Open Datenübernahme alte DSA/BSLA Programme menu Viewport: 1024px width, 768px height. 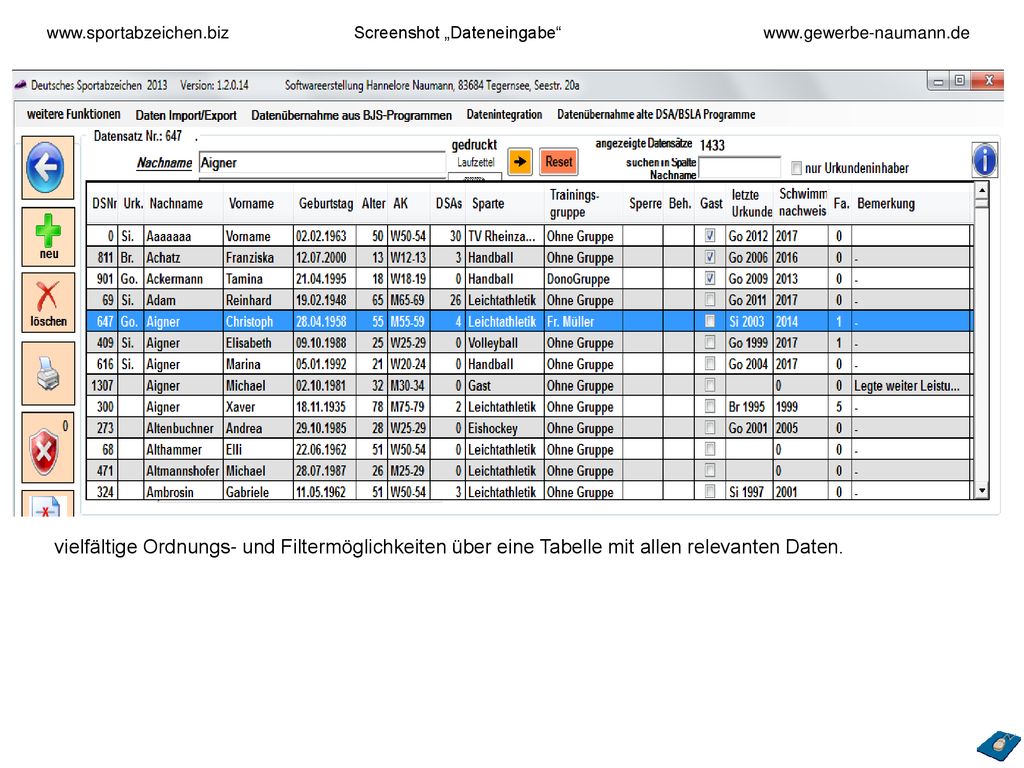pyautogui.click(x=656, y=114)
